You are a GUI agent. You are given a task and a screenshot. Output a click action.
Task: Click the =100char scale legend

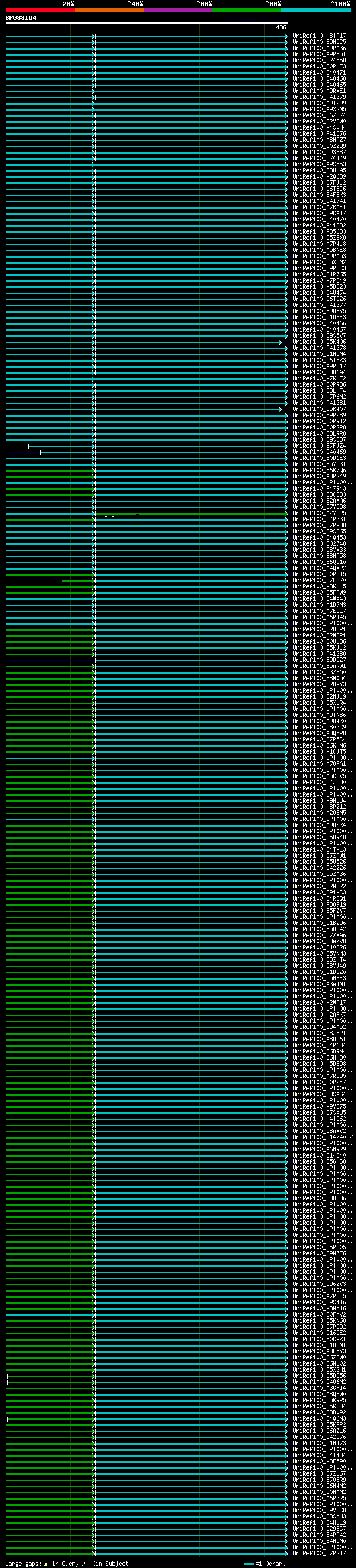[x=265, y=1564]
